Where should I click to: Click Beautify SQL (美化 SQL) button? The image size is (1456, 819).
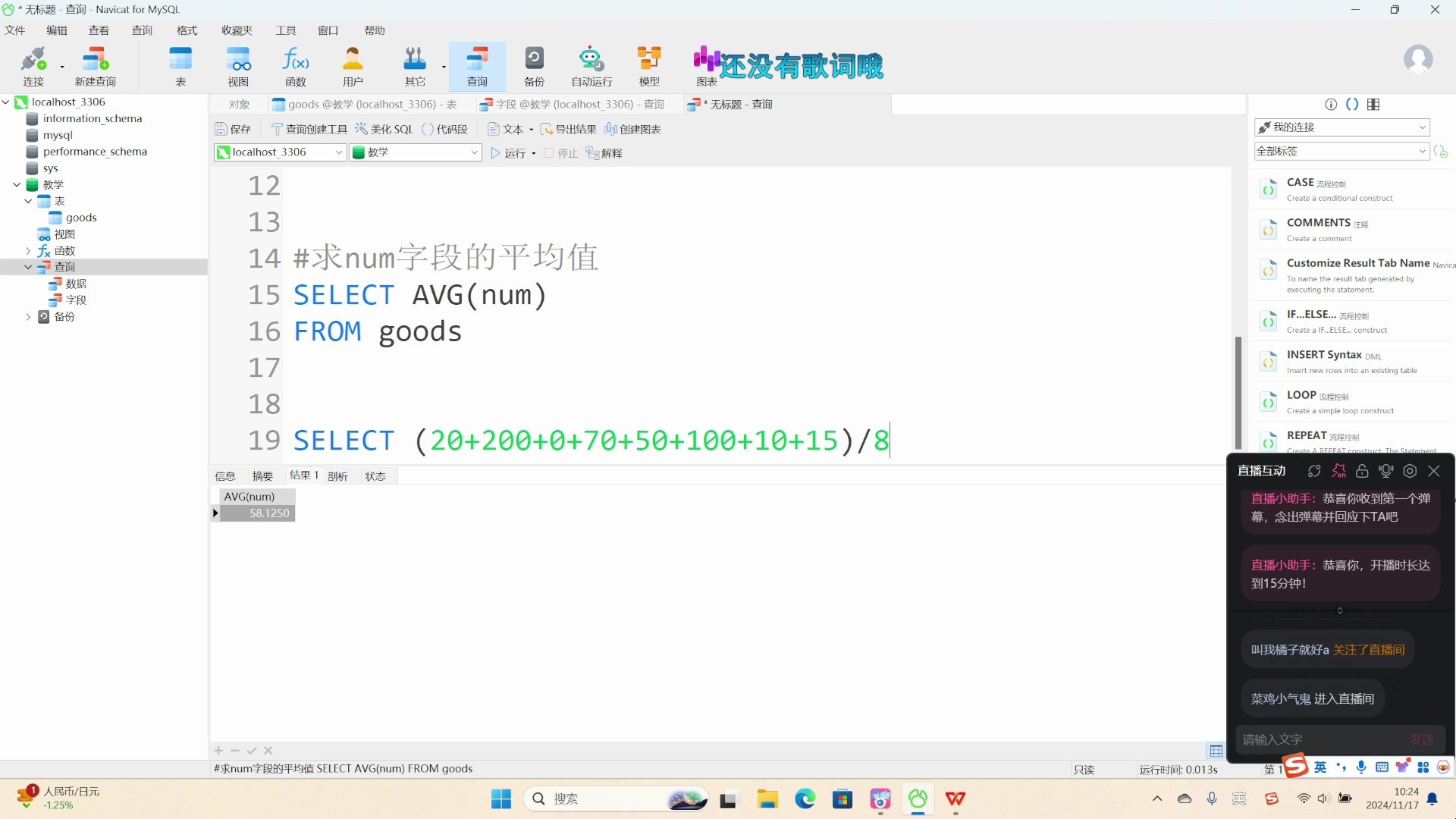(x=384, y=129)
